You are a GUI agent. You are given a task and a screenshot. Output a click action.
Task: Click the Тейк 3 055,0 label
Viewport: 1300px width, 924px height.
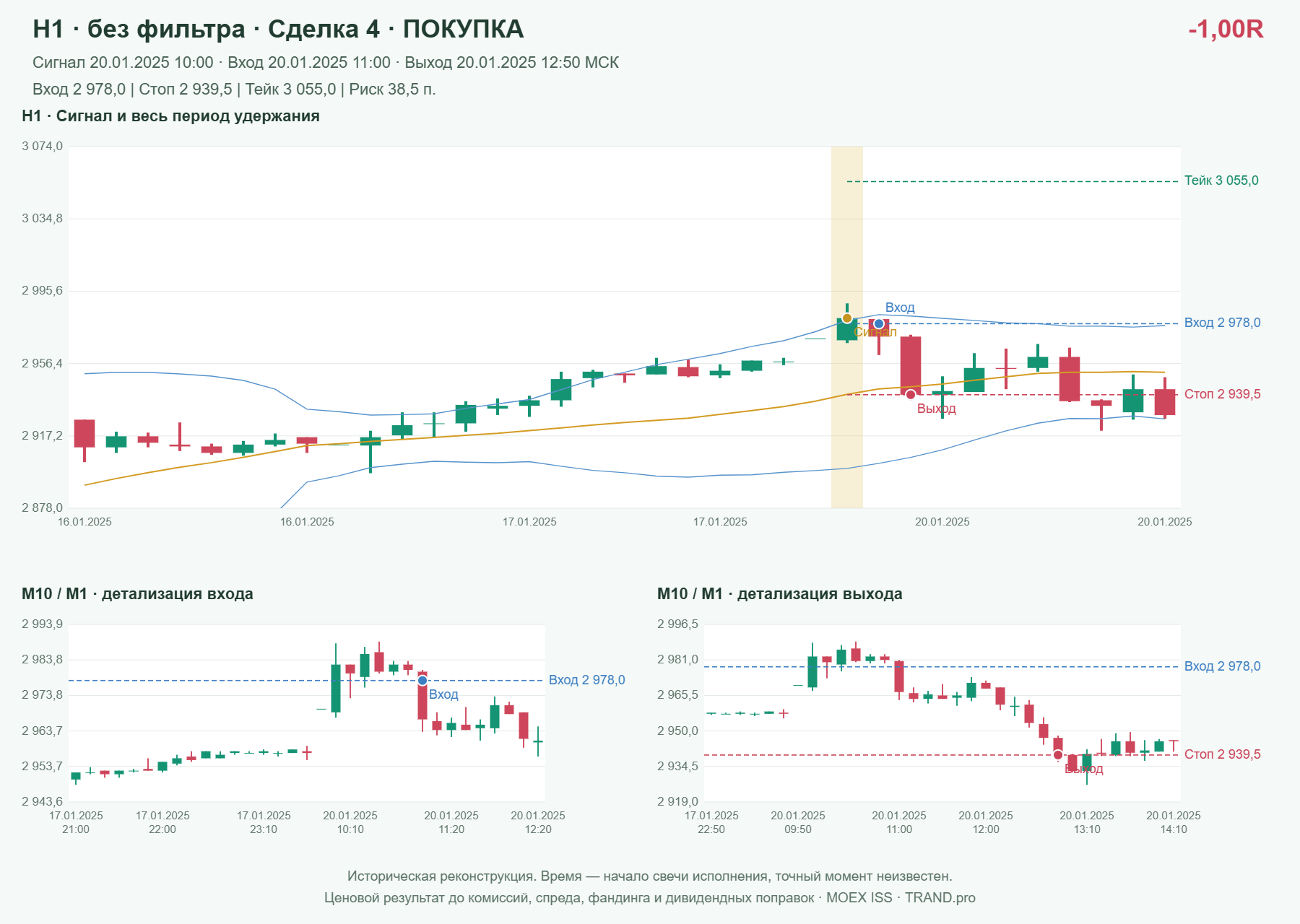tap(1221, 180)
